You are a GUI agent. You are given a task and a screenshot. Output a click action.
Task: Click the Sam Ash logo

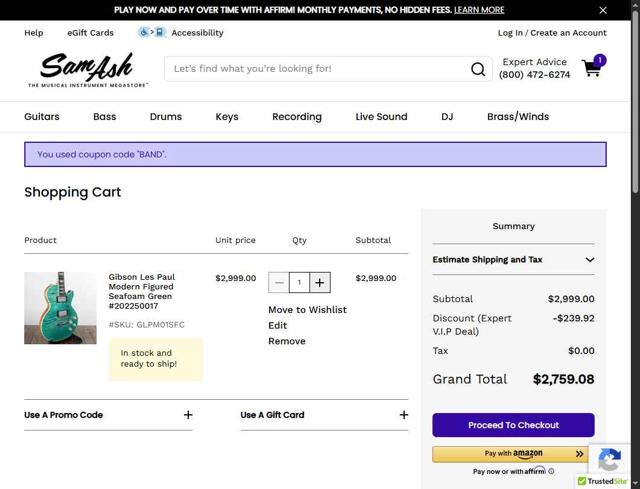87,69
